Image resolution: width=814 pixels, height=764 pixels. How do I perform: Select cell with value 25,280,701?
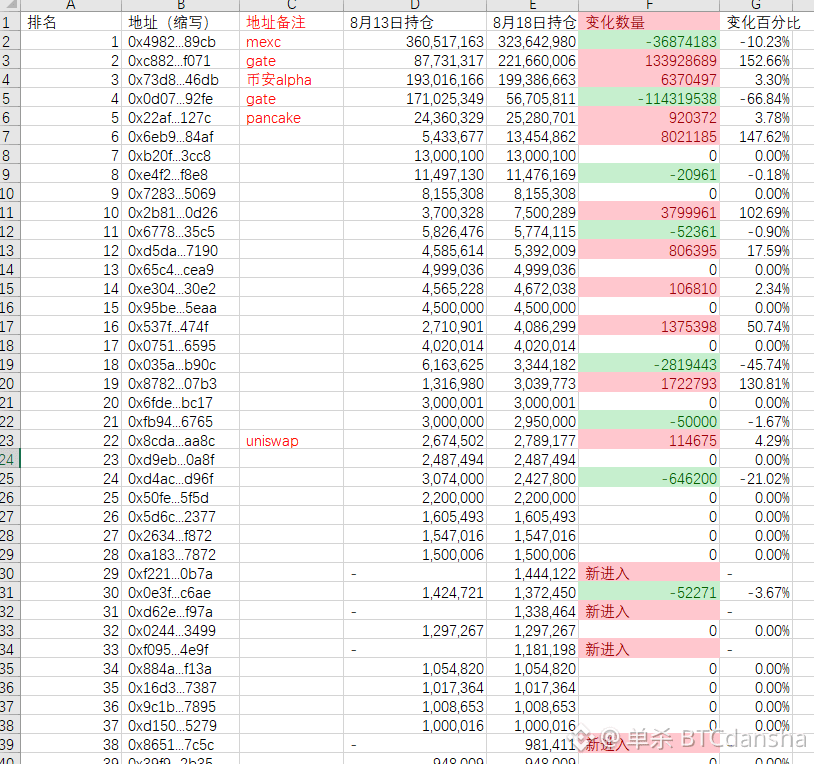coord(533,118)
